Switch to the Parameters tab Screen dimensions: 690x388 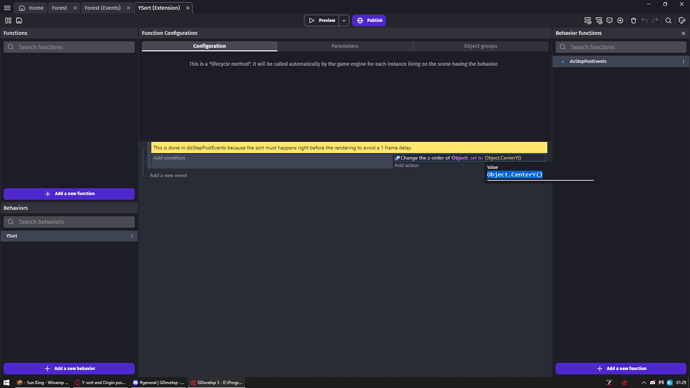(x=345, y=46)
